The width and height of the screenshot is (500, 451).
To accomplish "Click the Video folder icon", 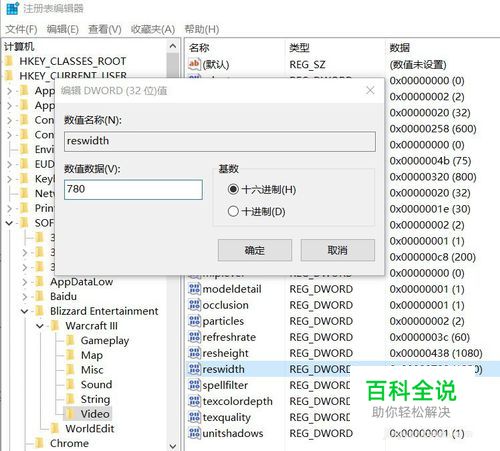I will click(x=70, y=413).
